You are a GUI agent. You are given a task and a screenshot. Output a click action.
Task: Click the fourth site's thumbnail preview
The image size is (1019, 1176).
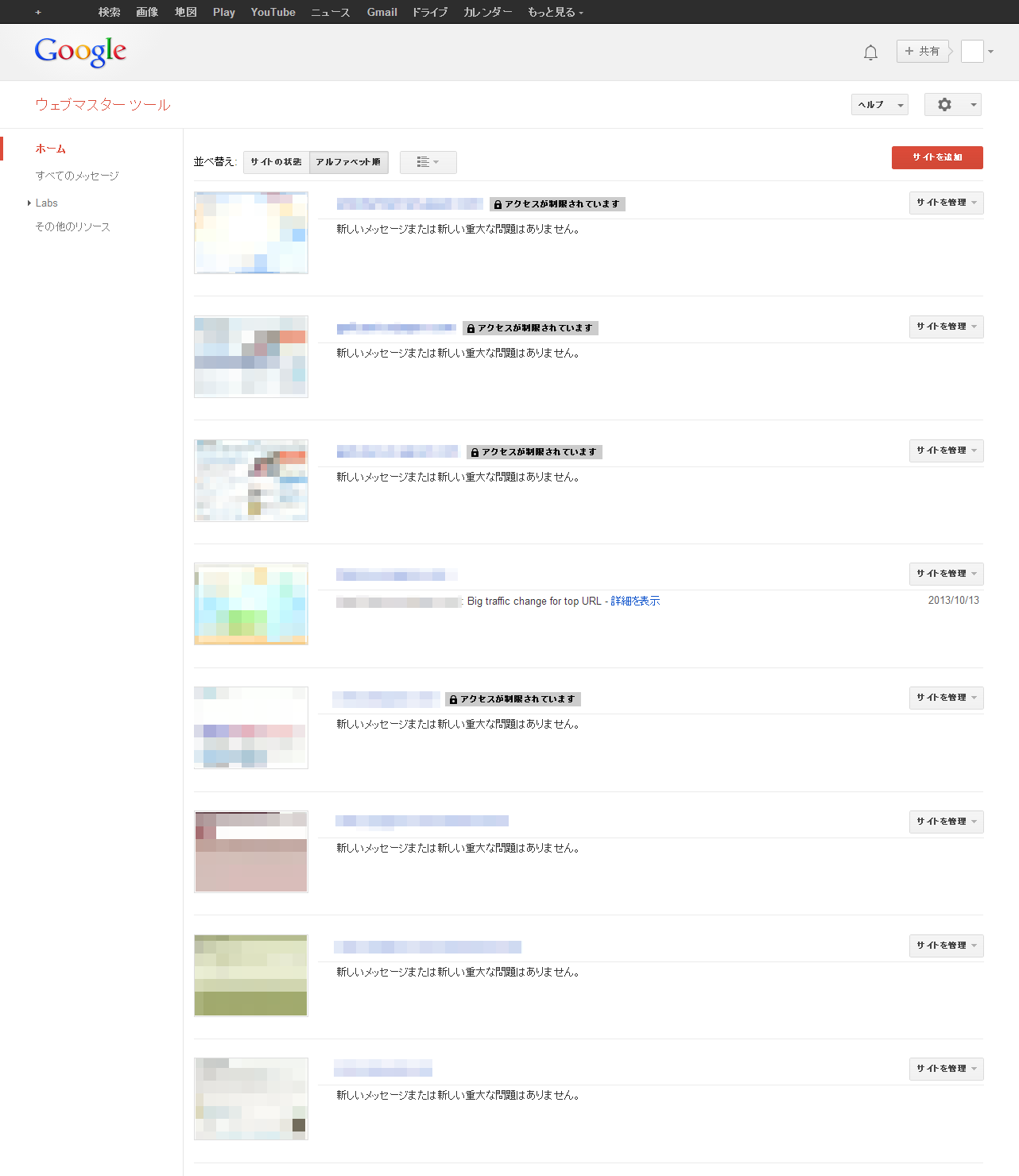point(251,604)
